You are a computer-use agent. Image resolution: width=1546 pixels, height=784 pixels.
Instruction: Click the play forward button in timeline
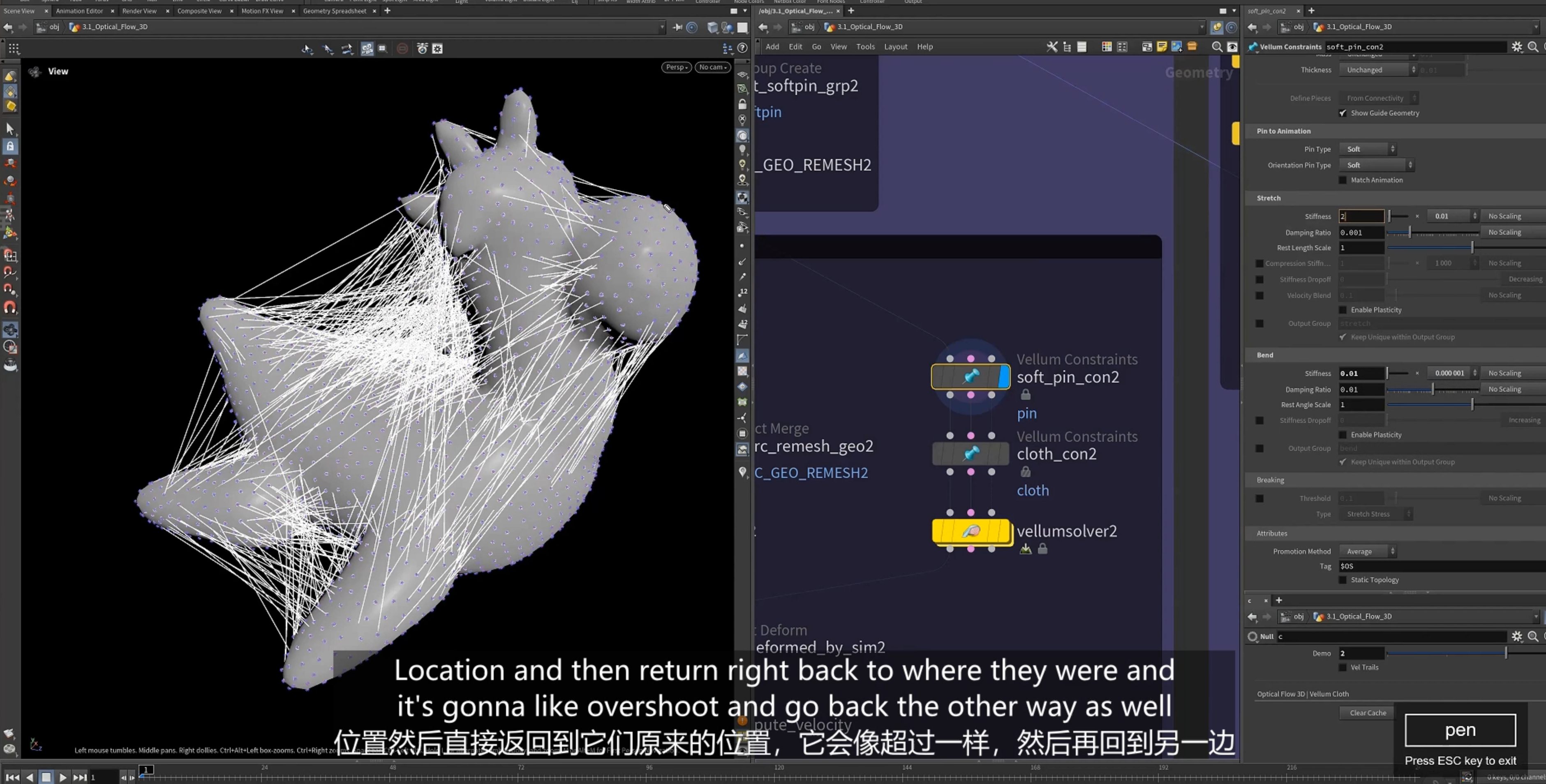pos(62,777)
